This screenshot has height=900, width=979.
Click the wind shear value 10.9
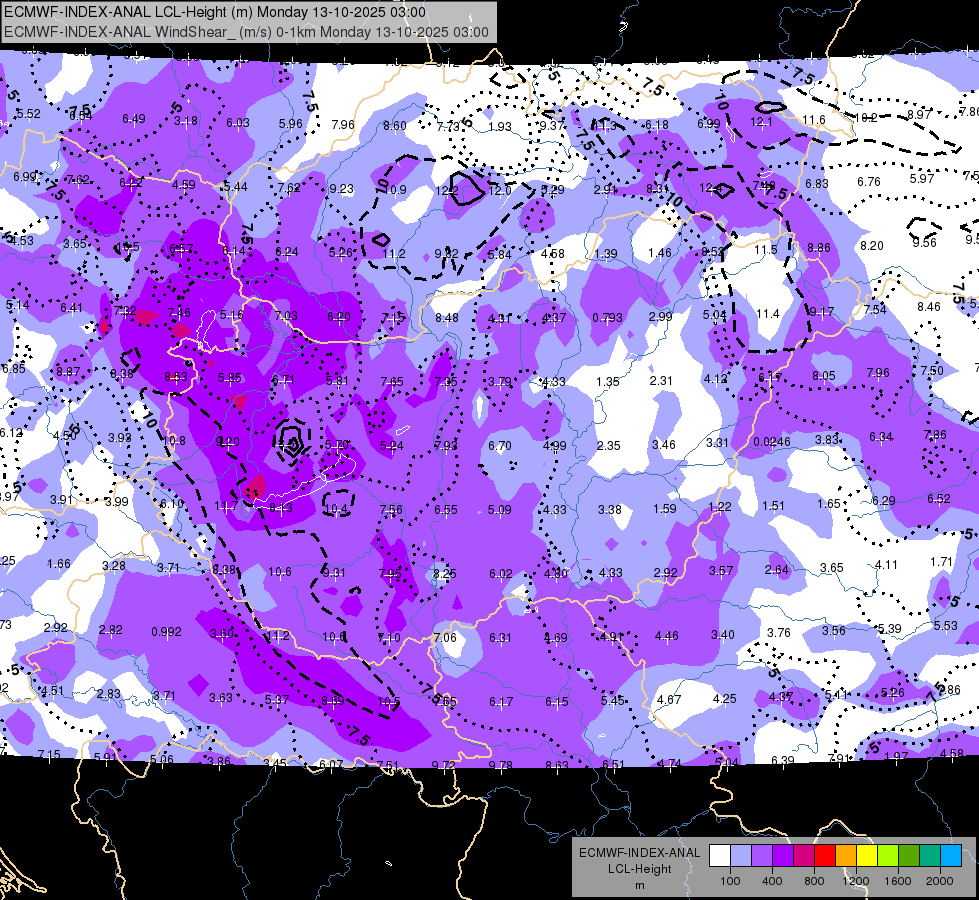tap(395, 189)
